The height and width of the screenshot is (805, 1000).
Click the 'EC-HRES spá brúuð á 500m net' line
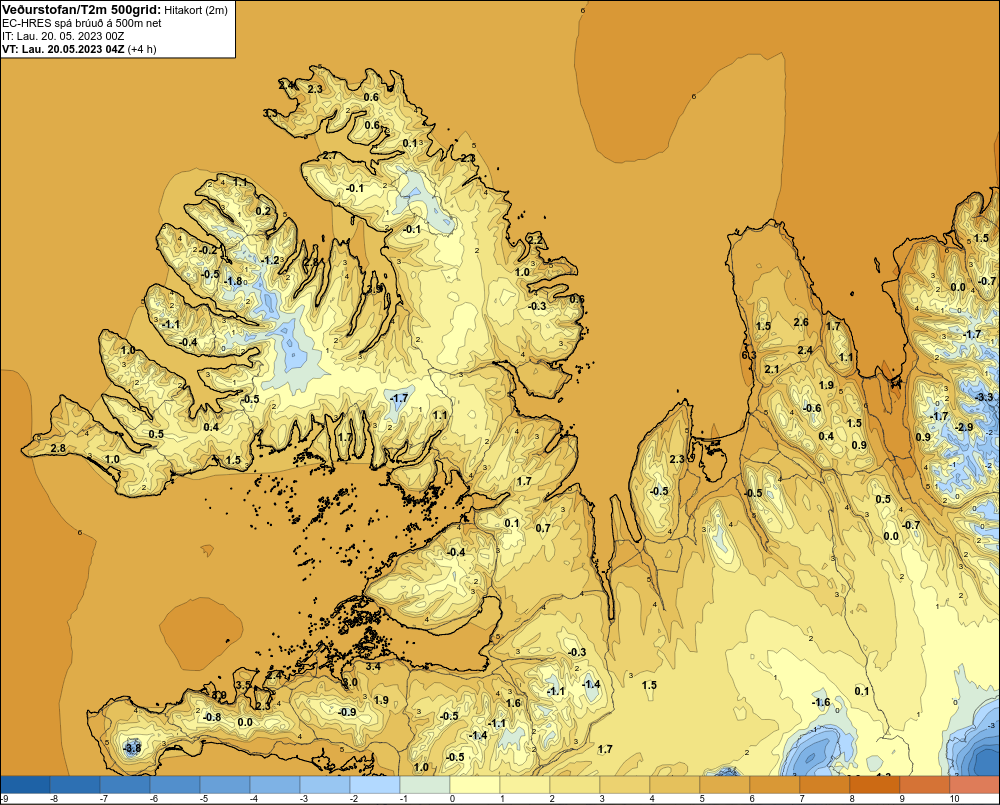tap(82, 23)
